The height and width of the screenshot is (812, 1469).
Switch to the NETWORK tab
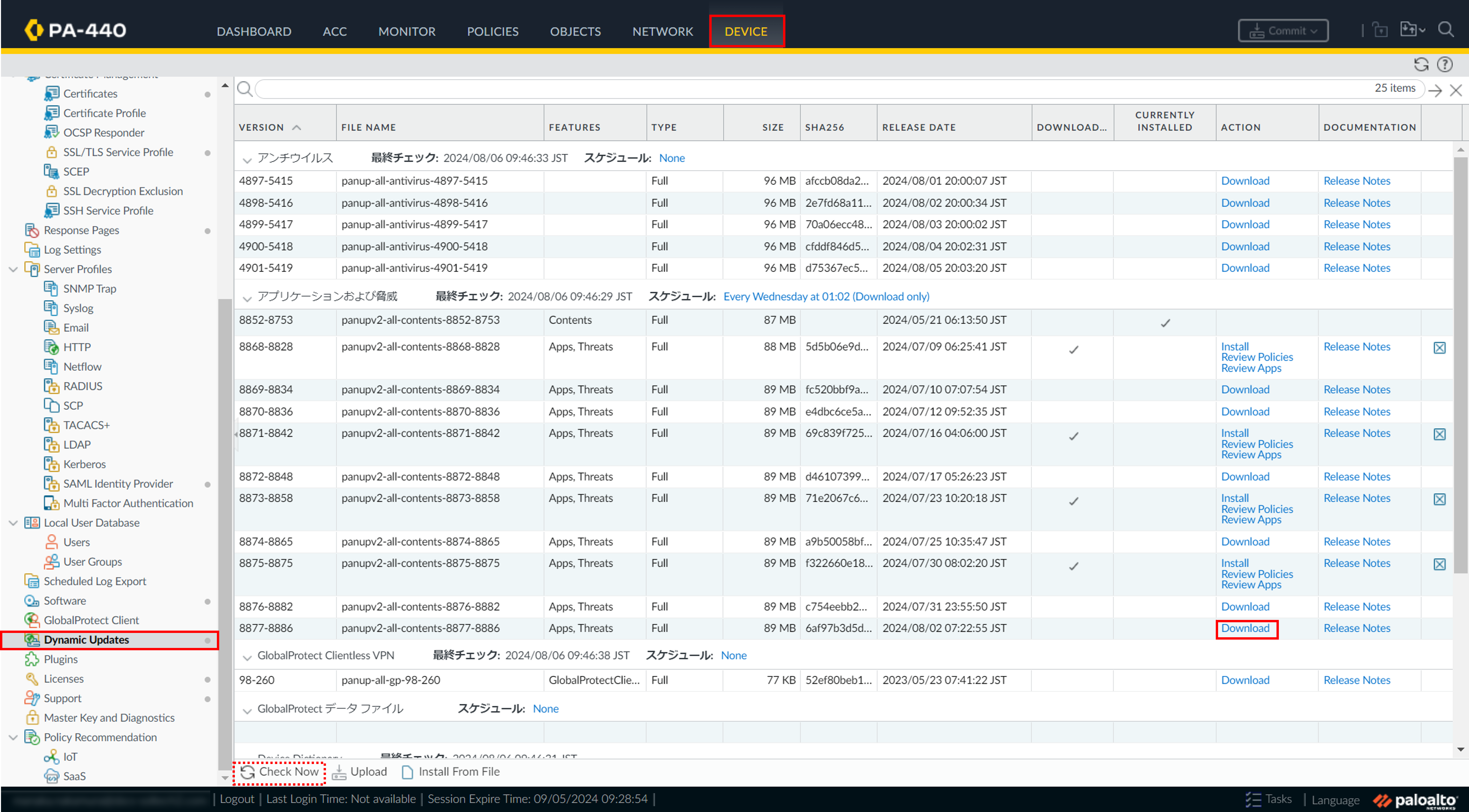(x=663, y=31)
